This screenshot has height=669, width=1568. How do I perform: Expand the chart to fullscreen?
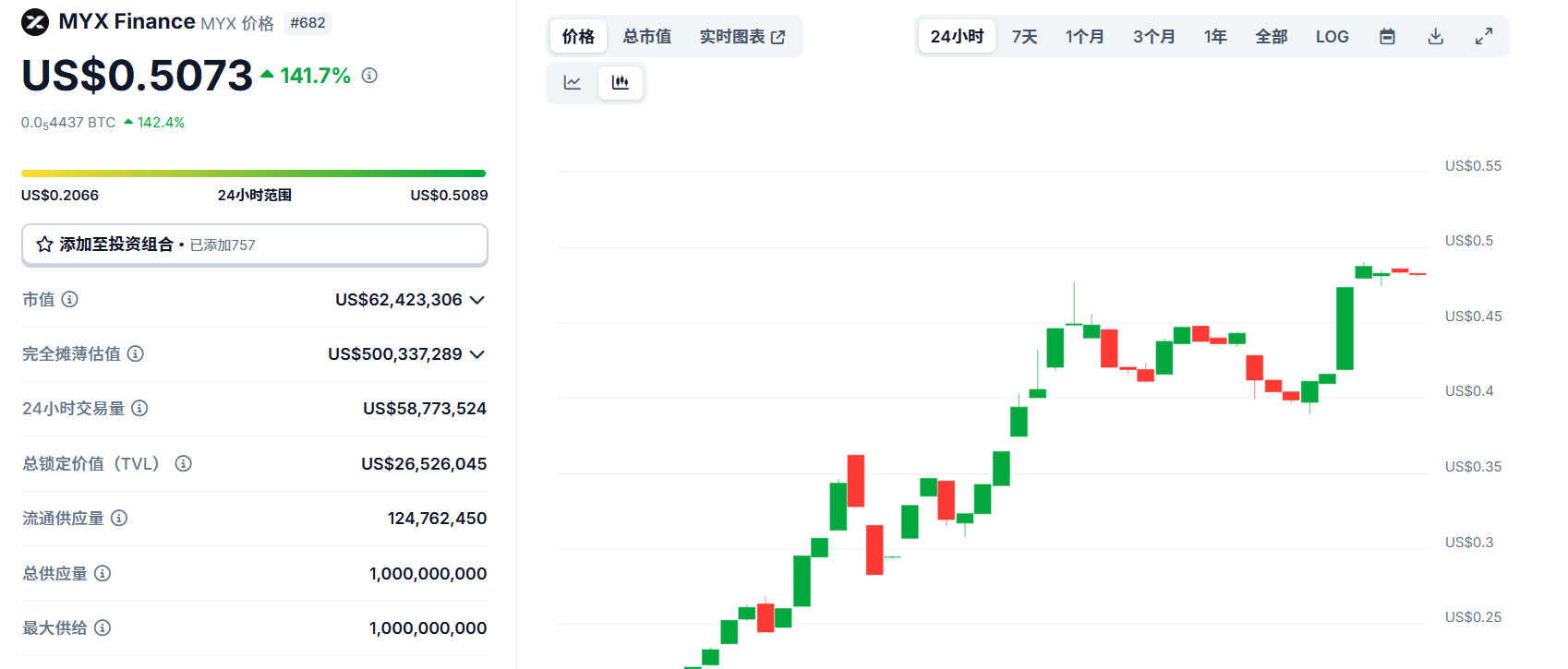1484,37
